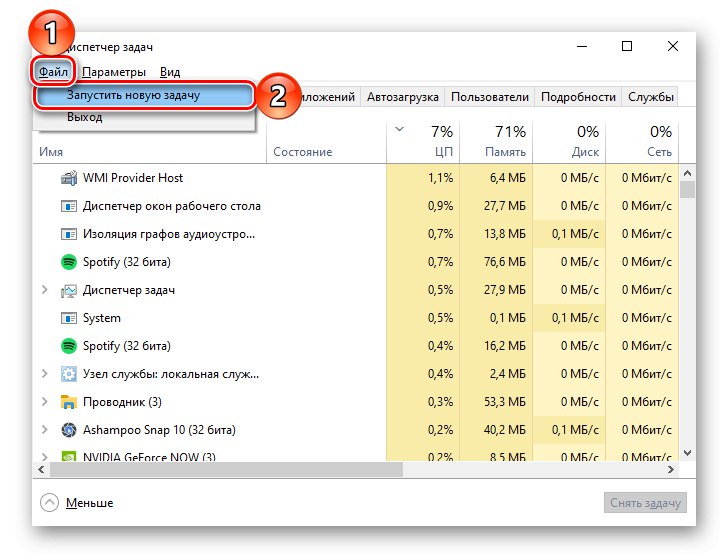728x558 pixels.
Task: Click the vertical scrollbar down arrow
Action: [x=688, y=453]
